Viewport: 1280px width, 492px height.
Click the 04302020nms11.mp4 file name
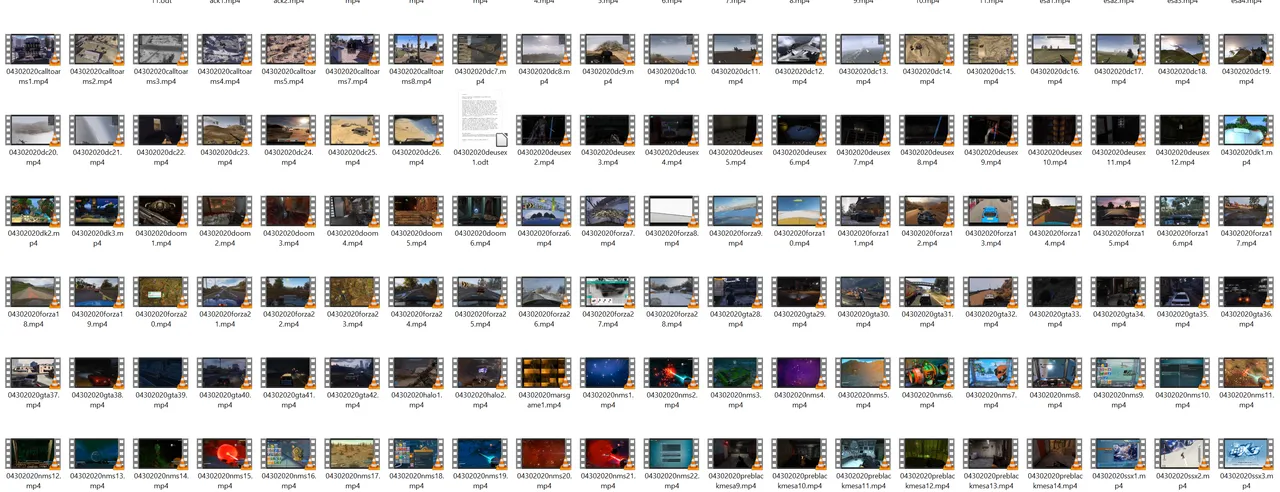[x=1246, y=400]
